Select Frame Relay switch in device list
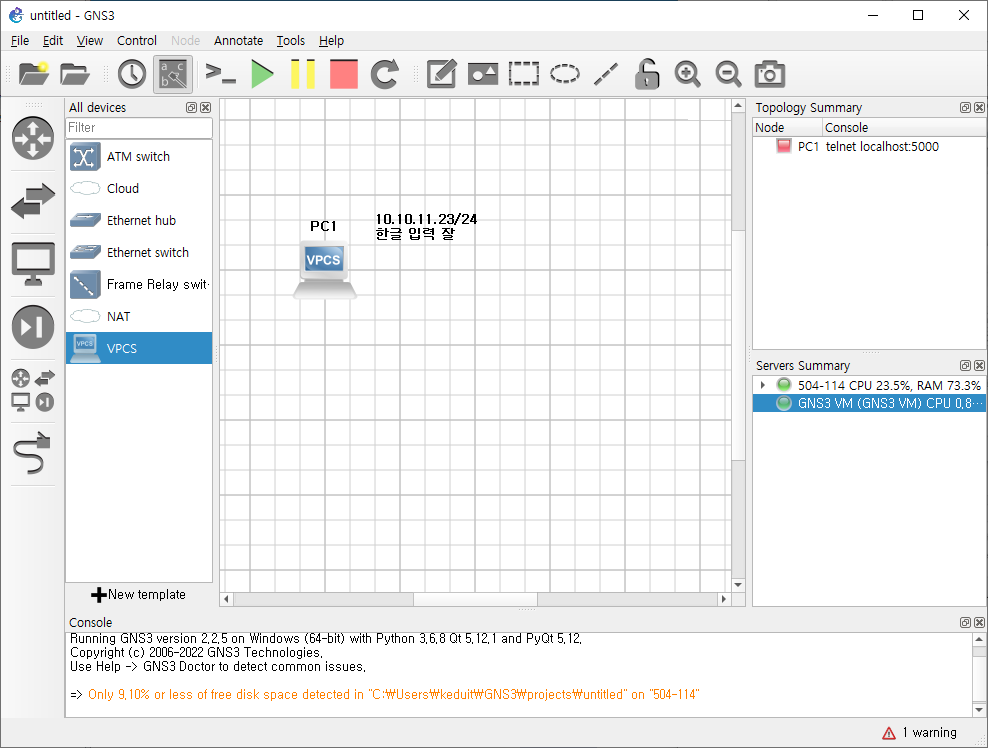The height and width of the screenshot is (748, 988). click(139, 285)
